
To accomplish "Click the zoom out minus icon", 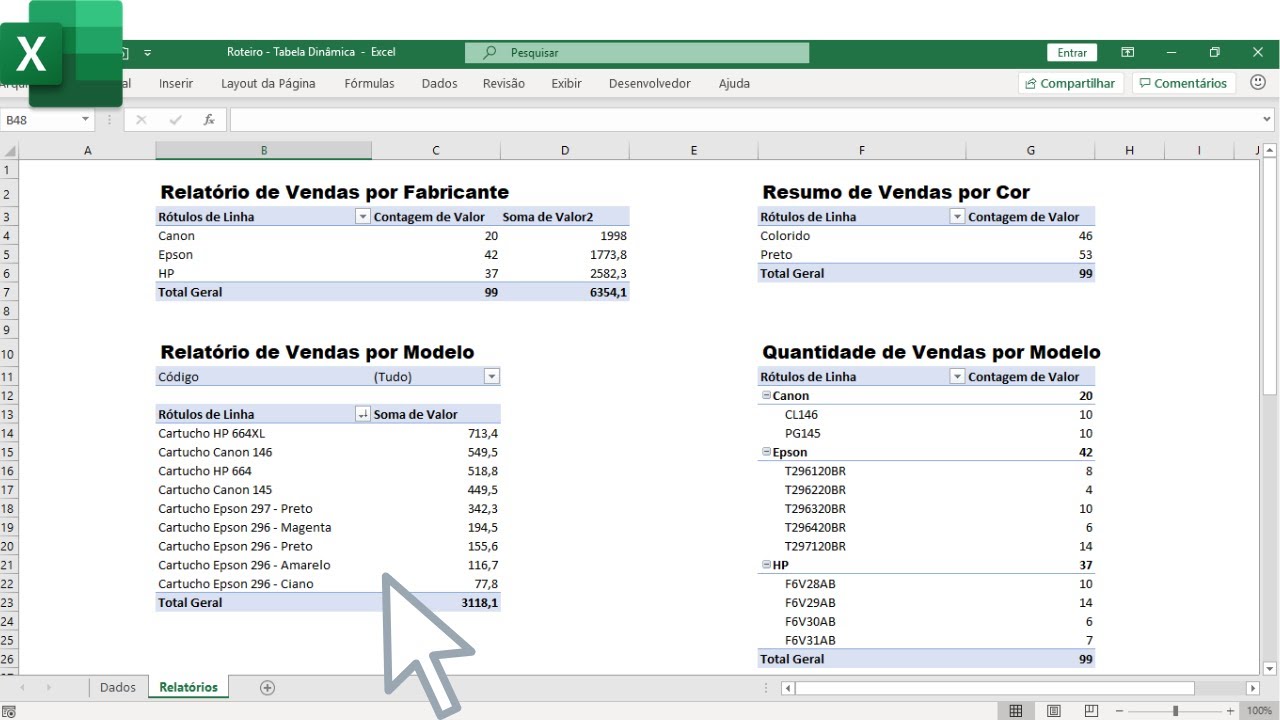I will (1119, 711).
